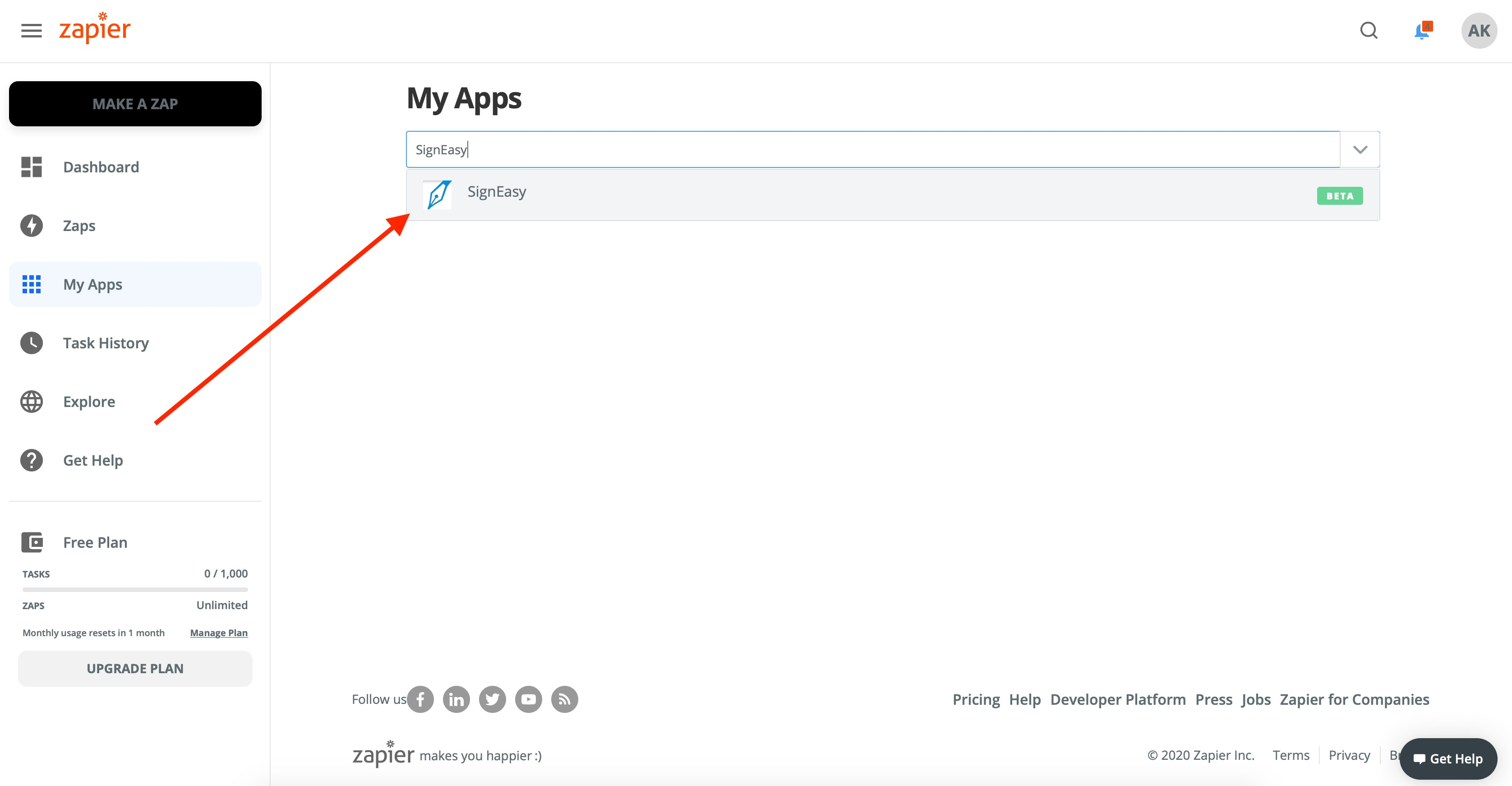
Task: Open the Pricing footer link
Action: tap(976, 700)
